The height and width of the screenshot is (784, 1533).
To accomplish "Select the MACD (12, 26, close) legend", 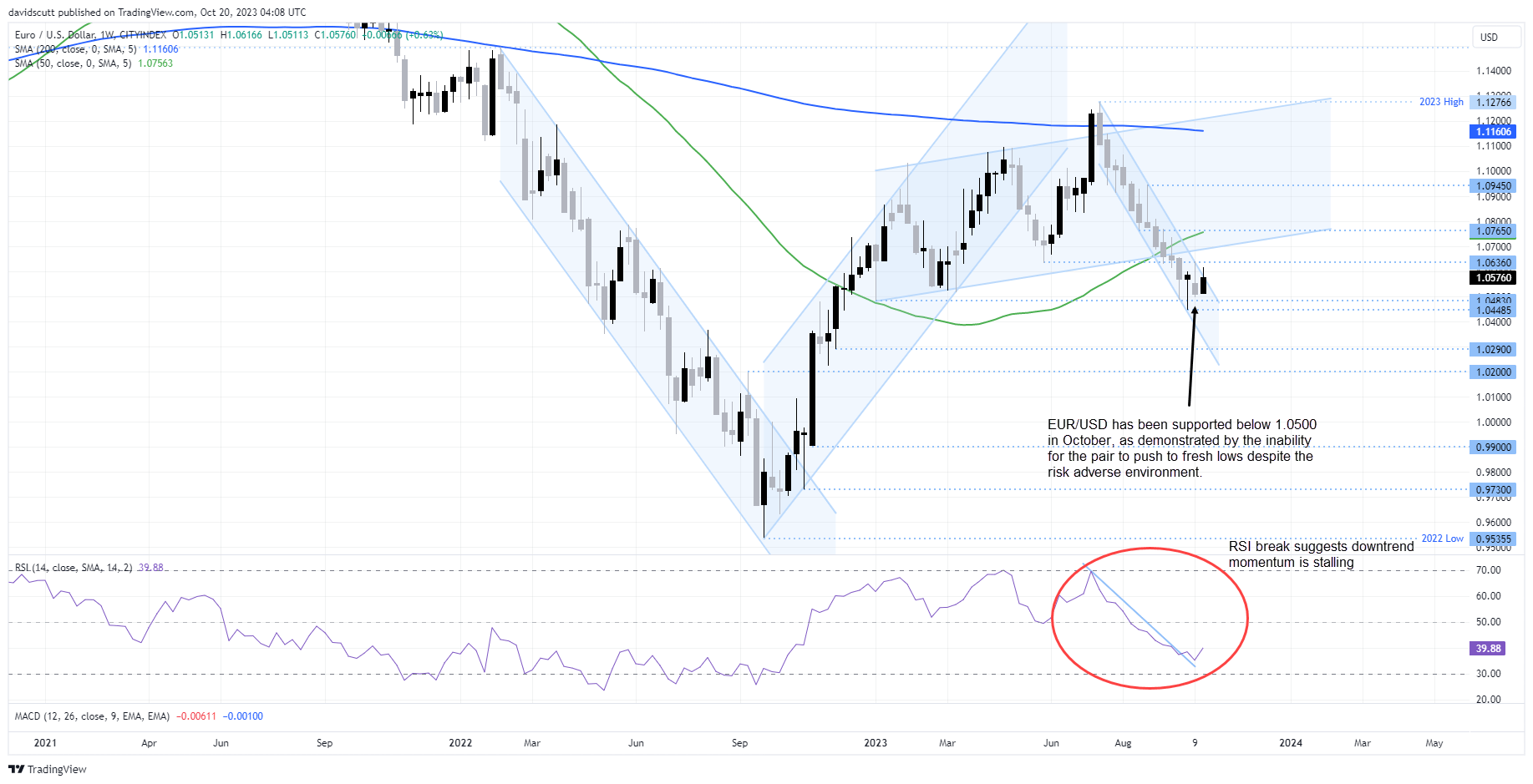I will 92,716.
